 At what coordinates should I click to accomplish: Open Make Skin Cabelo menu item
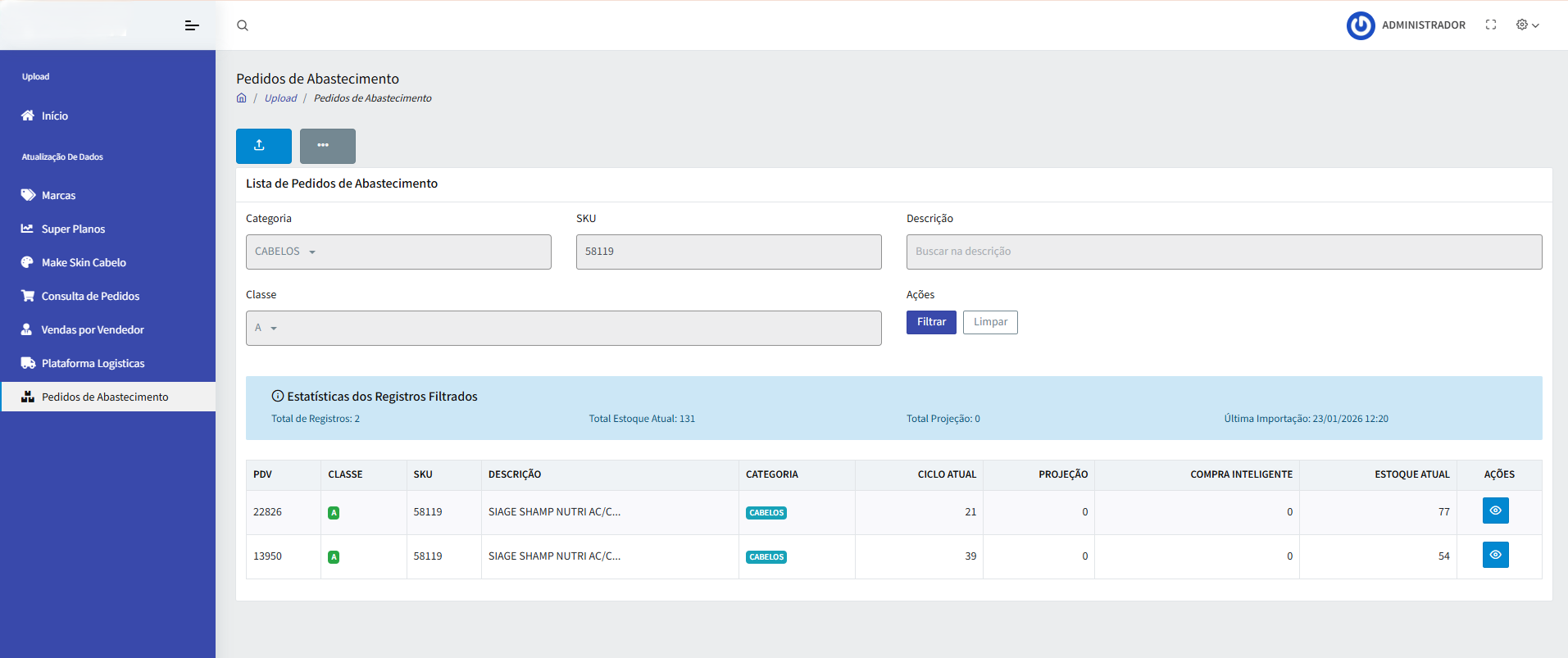(84, 263)
